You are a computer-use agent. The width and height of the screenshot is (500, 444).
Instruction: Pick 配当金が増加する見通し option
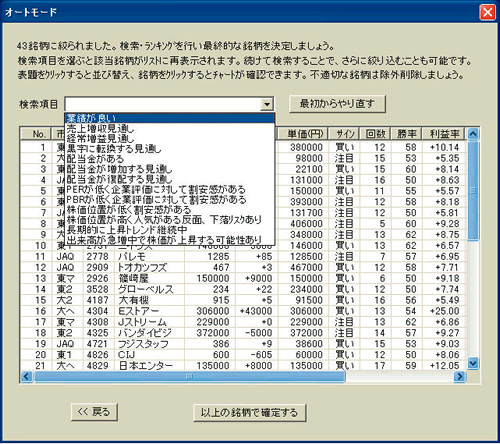click(x=169, y=169)
